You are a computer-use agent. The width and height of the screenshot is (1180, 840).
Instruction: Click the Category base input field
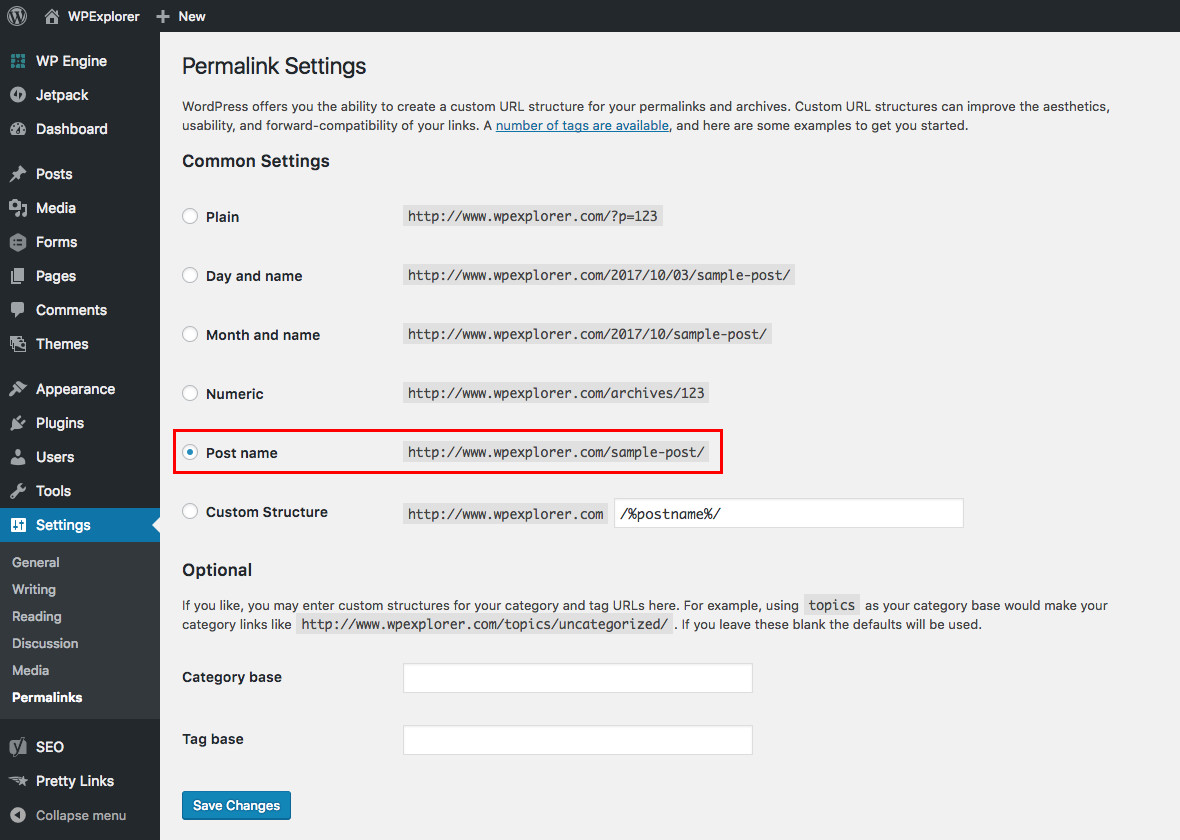(577, 677)
